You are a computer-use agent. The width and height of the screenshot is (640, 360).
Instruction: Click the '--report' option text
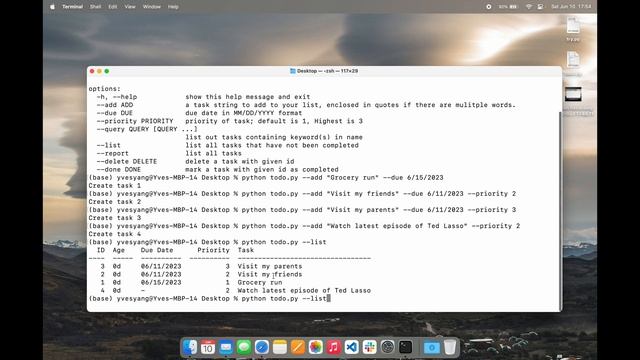[113, 153]
